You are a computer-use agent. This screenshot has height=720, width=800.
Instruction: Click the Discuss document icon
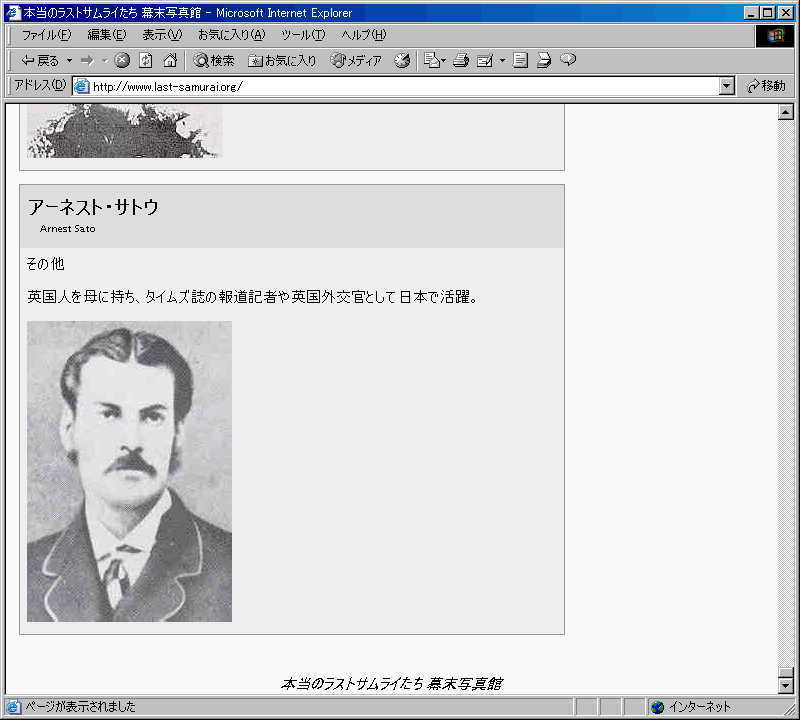click(520, 61)
